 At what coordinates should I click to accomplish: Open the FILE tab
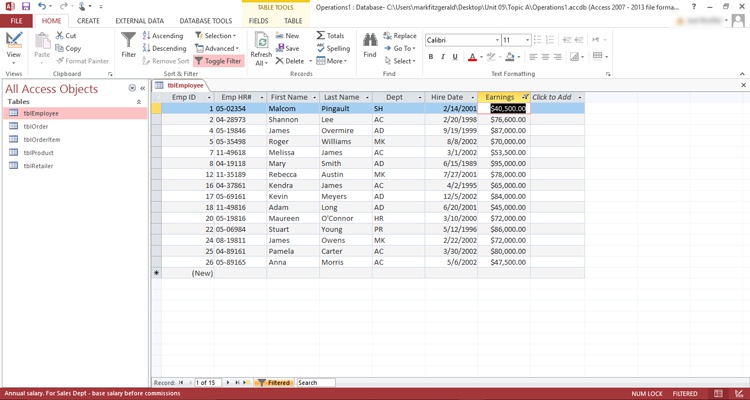click(16, 21)
